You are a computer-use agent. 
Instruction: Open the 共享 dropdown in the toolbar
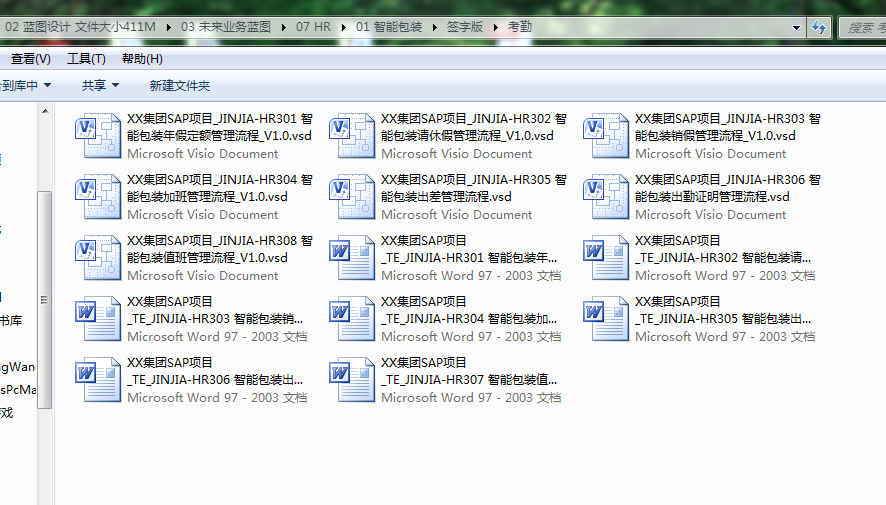coord(100,86)
